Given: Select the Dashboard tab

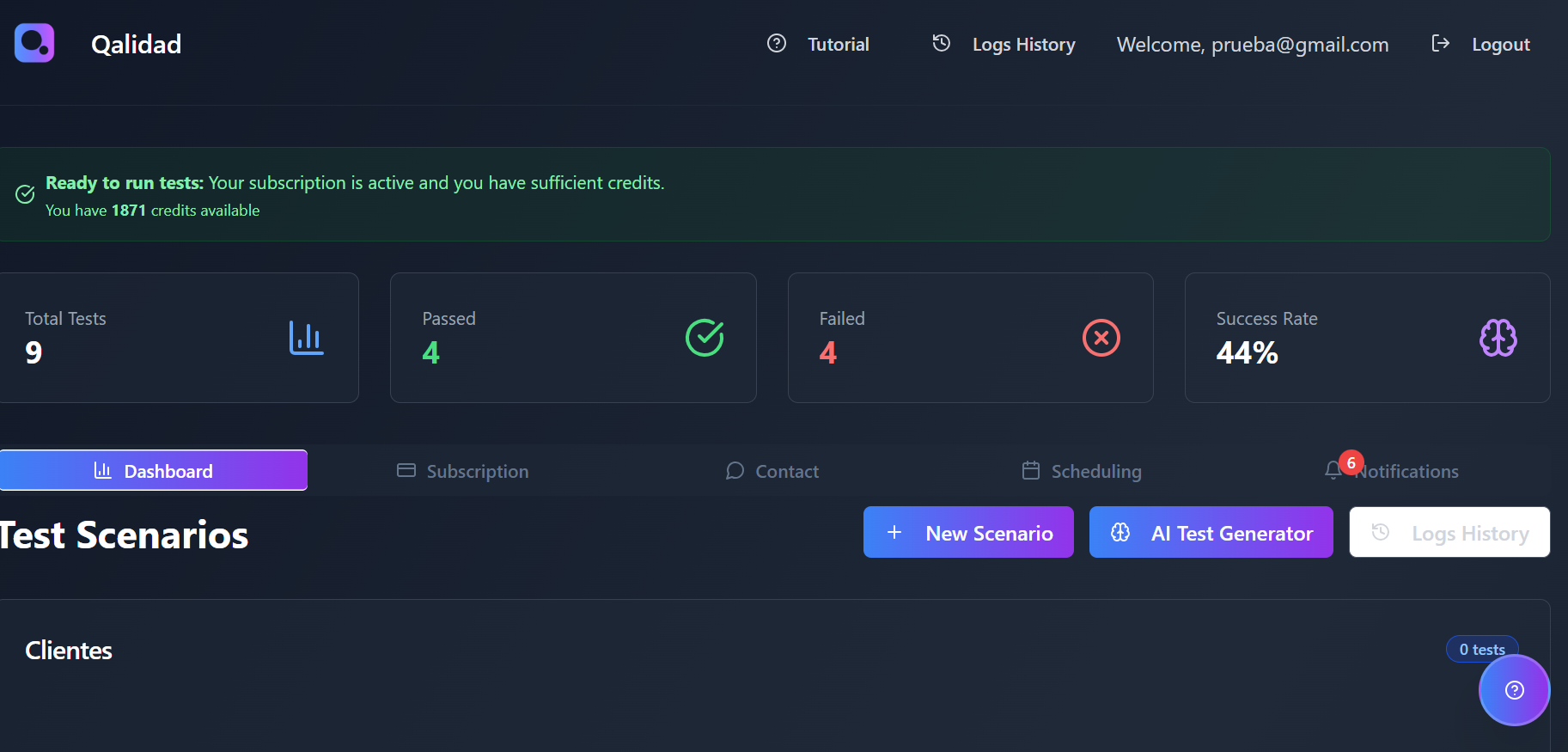Looking at the screenshot, I should (153, 471).
